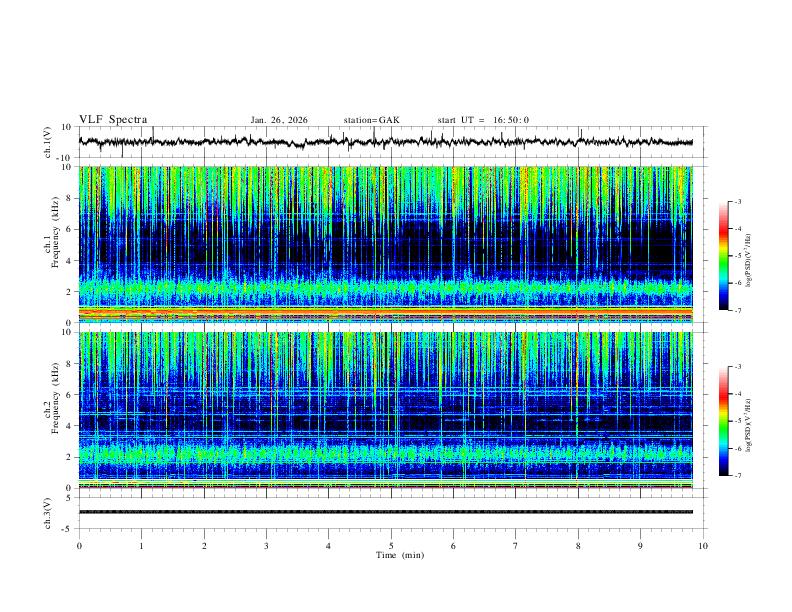Click the "VLF Spectra" plot title
This screenshot has width=792, height=612.
tap(113, 120)
